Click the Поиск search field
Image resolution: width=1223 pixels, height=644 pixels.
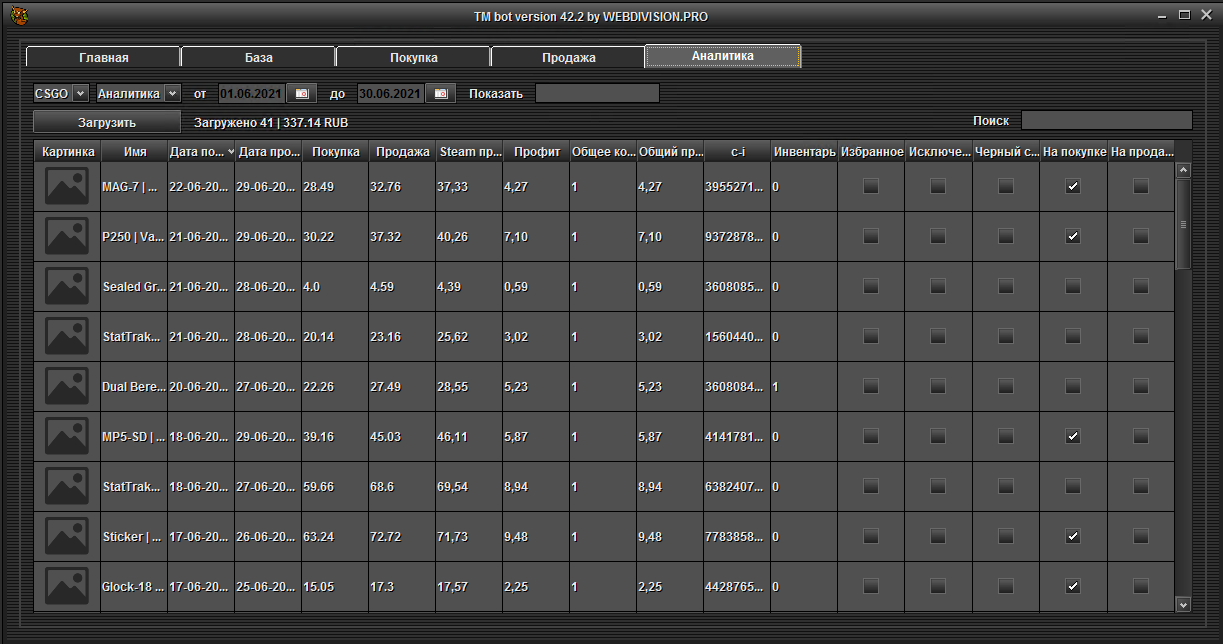[1106, 121]
